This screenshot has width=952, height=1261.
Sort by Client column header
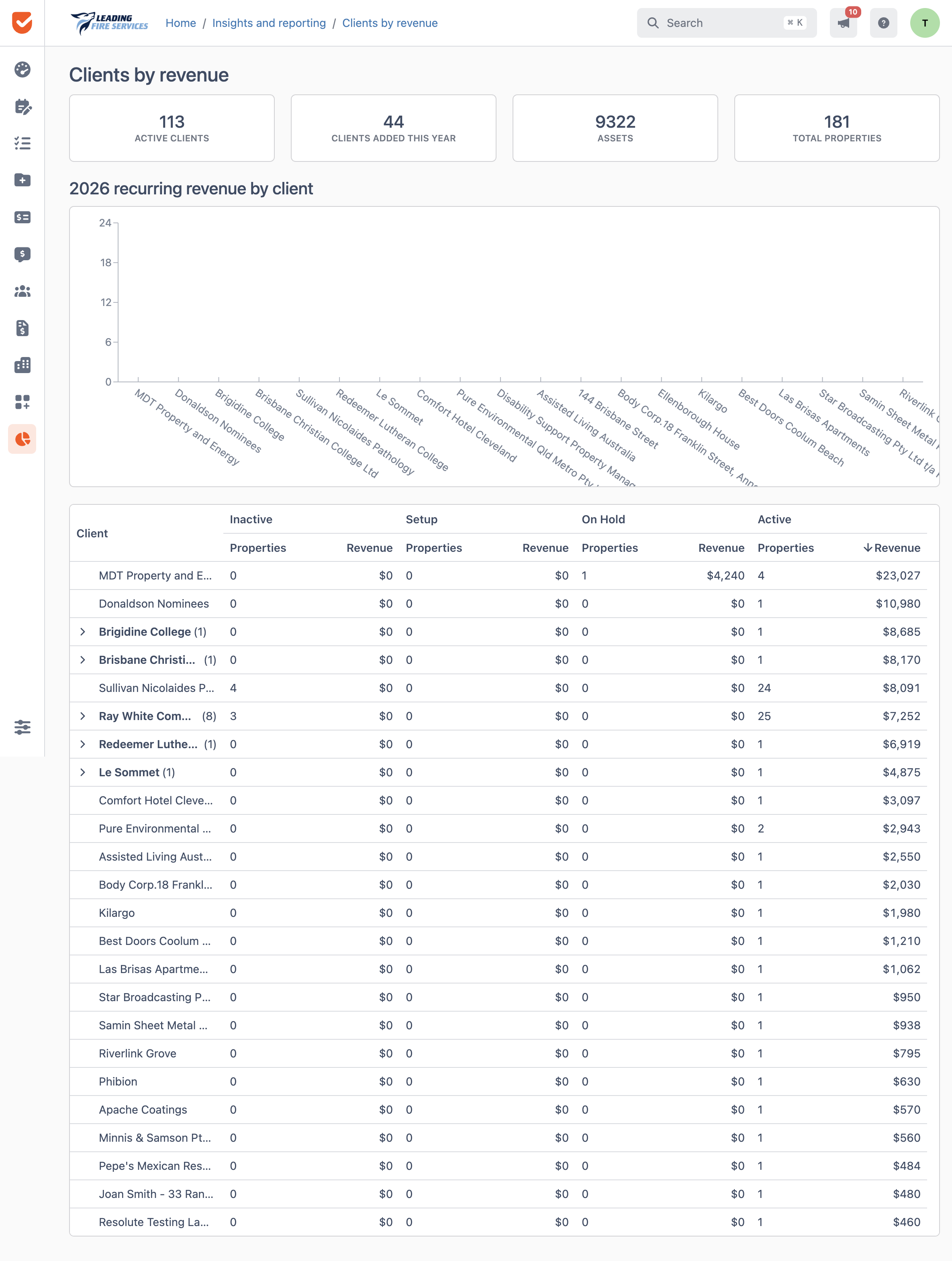(x=92, y=534)
